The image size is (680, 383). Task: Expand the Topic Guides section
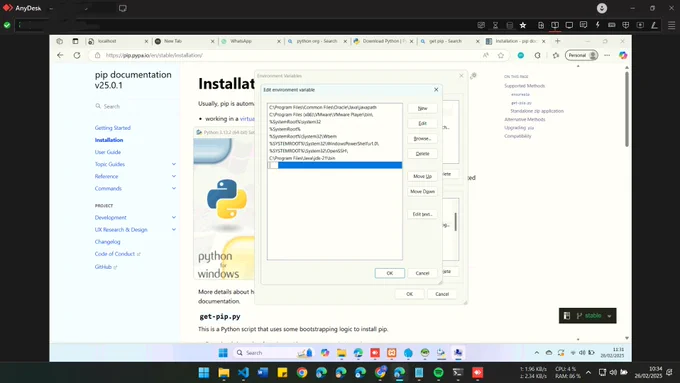click(173, 164)
